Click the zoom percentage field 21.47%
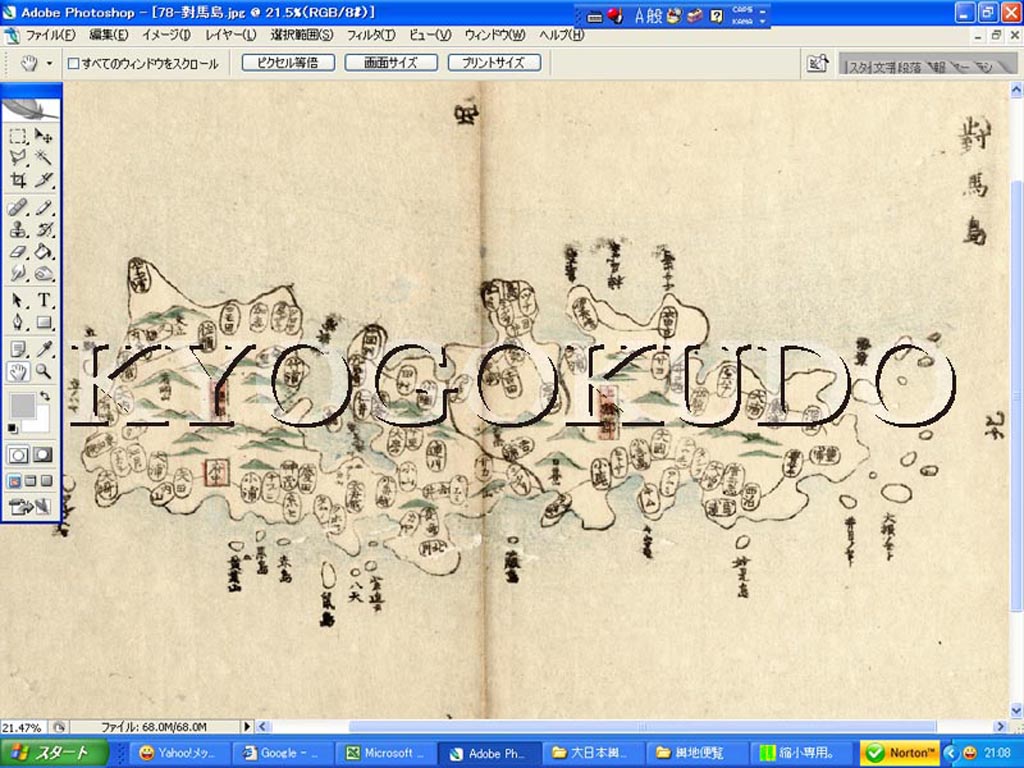This screenshot has height=768, width=1024. point(25,727)
